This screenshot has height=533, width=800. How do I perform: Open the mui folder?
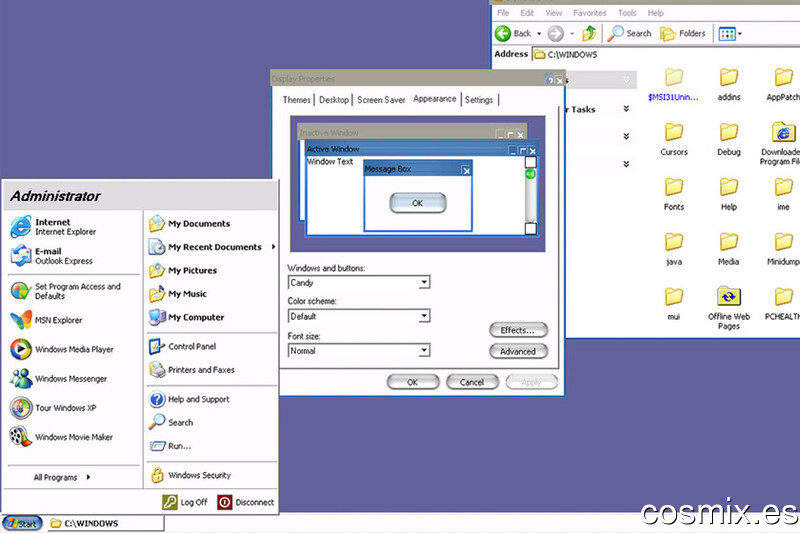tap(674, 304)
